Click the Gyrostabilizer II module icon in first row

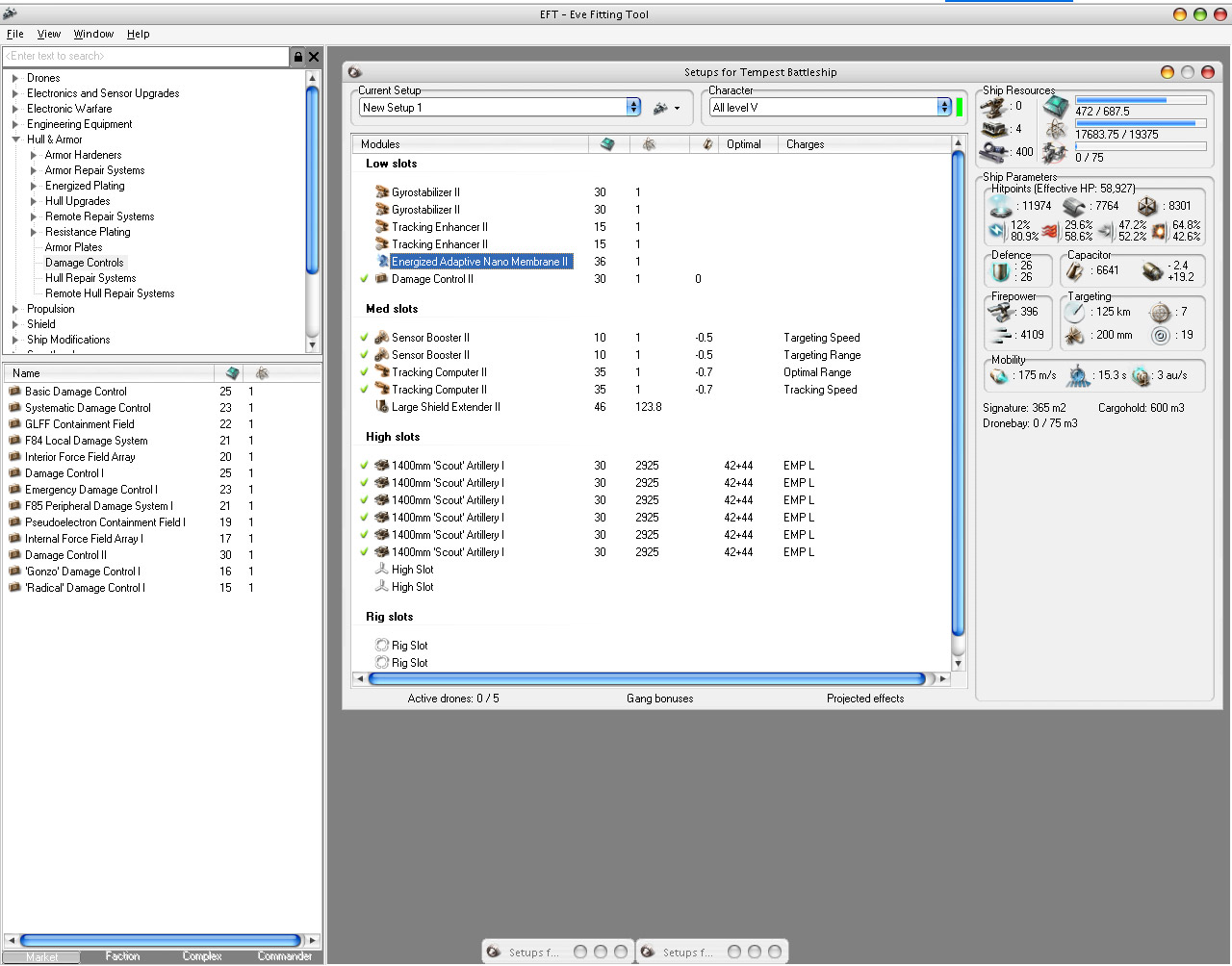click(x=382, y=192)
